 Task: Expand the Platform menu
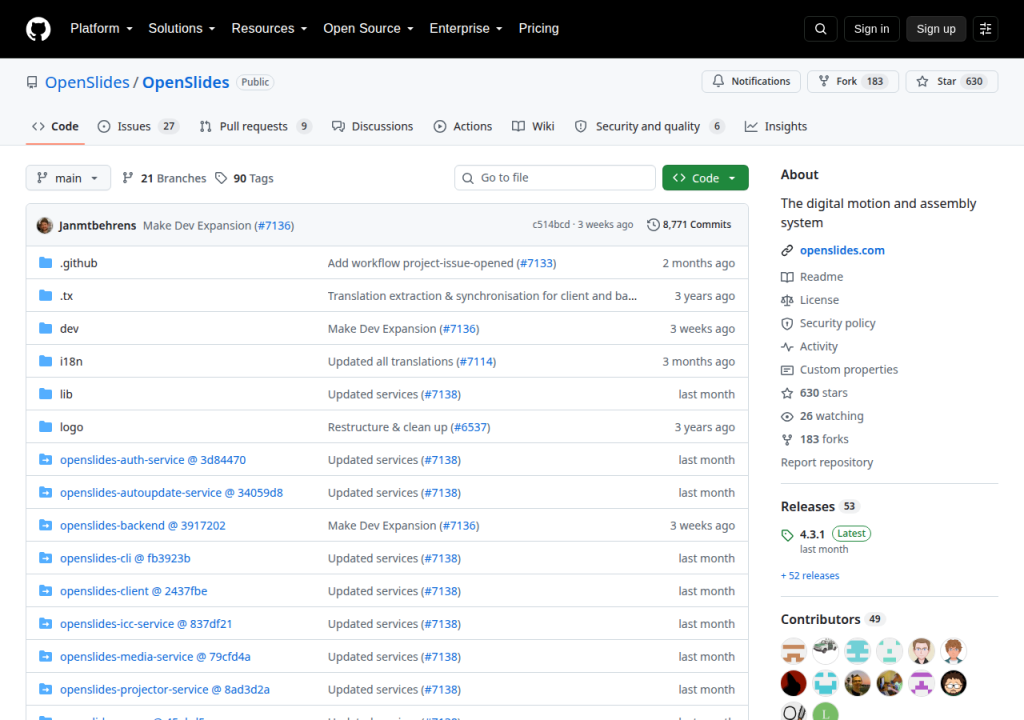tap(101, 29)
